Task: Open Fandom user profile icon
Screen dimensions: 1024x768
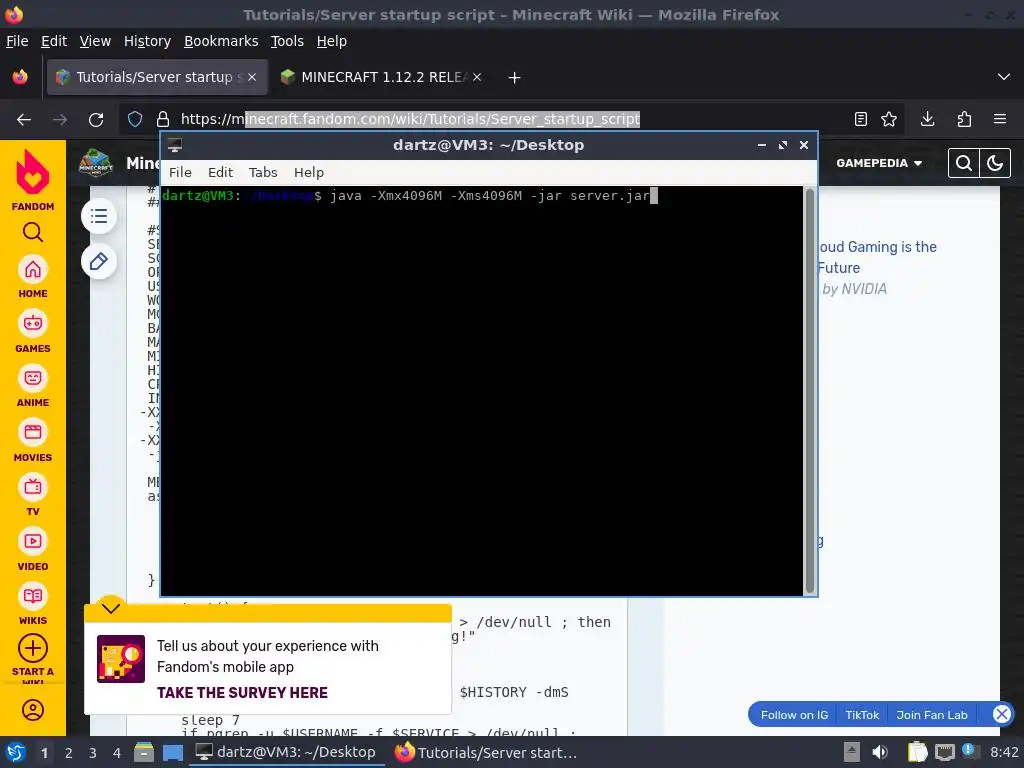Action: pos(33,710)
